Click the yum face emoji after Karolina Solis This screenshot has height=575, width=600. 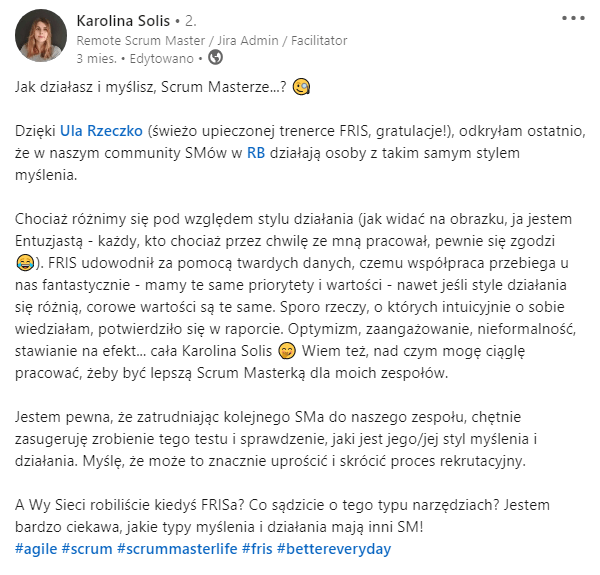287,351
